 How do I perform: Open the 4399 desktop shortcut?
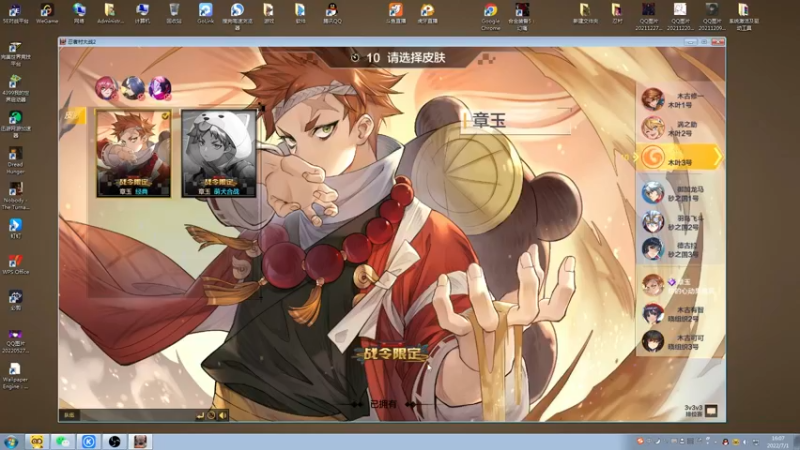click(15, 88)
